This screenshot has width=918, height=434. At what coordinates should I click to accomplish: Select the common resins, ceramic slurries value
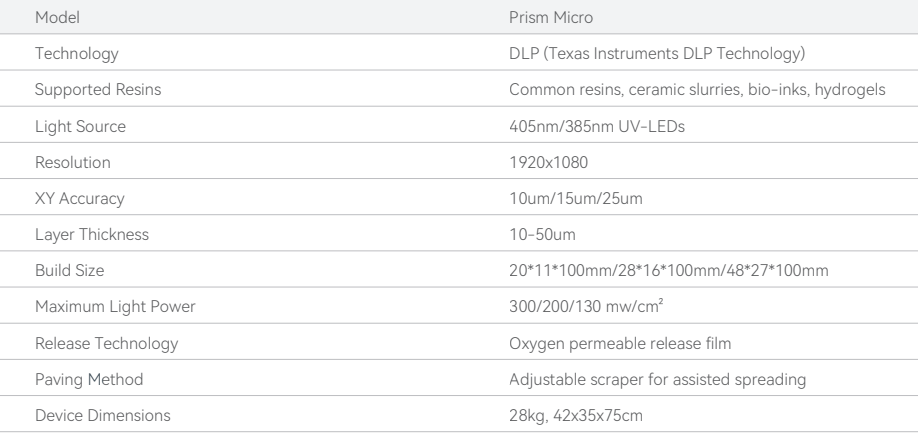click(695, 90)
